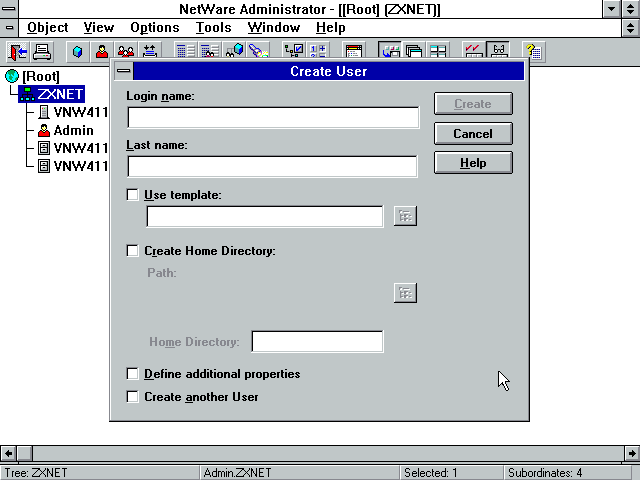
Task: Open the View menu
Action: (99, 27)
